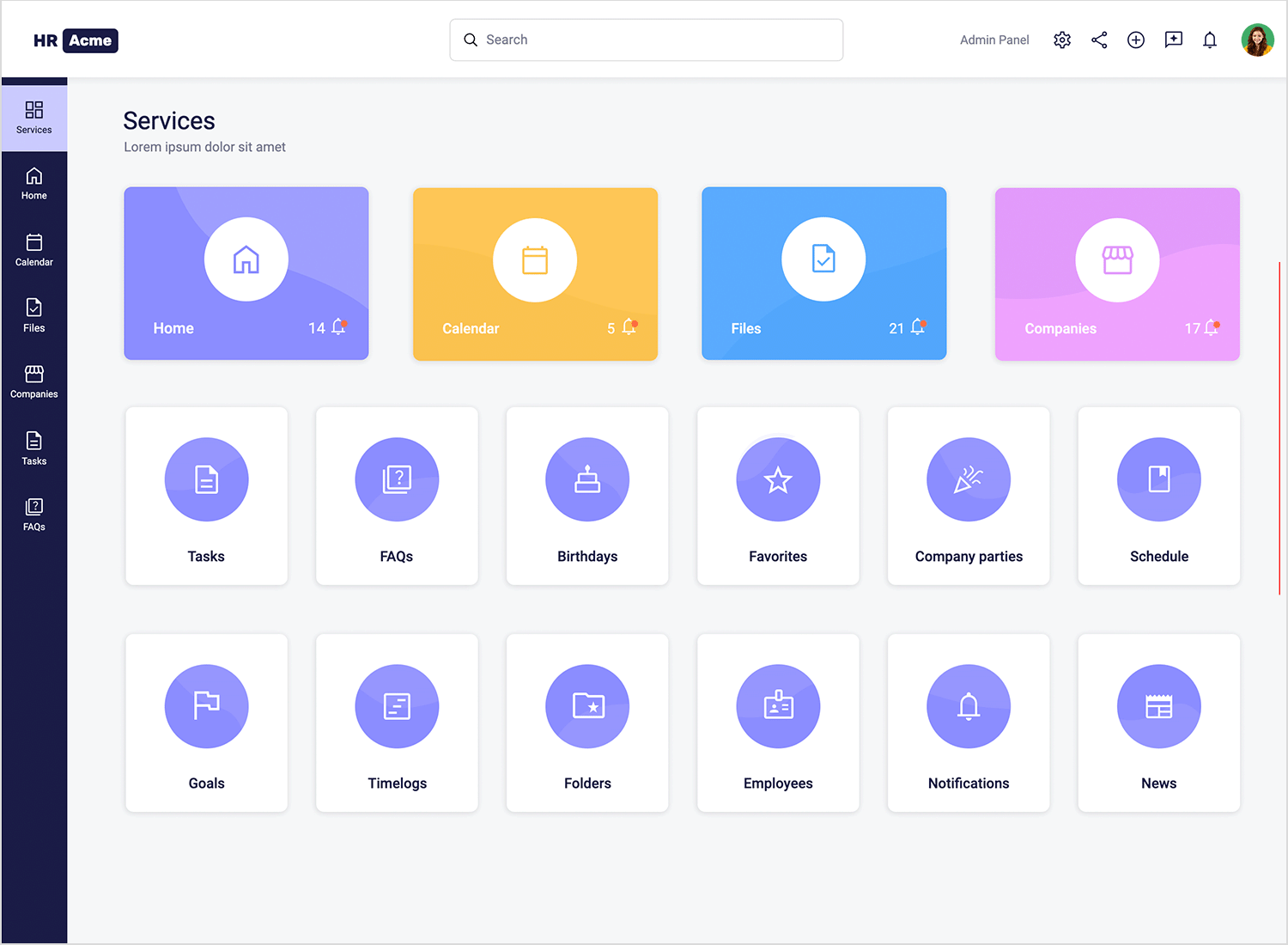Screen dimensions: 1288x945
Task: Click the plus circle add icon
Action: coord(1136,40)
